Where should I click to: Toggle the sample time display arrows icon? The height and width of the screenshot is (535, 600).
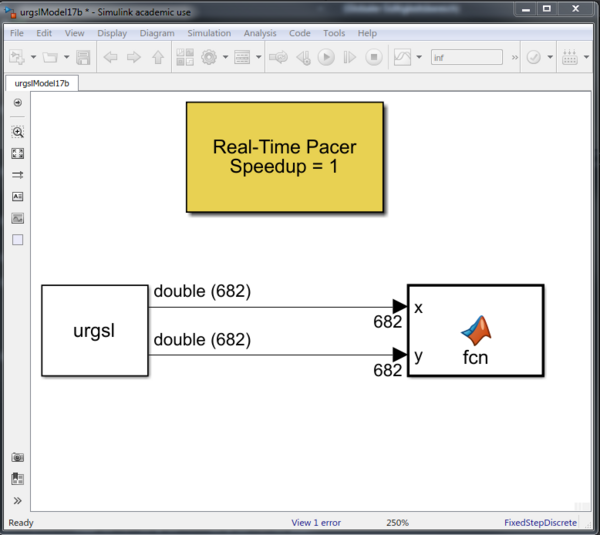(x=17, y=175)
